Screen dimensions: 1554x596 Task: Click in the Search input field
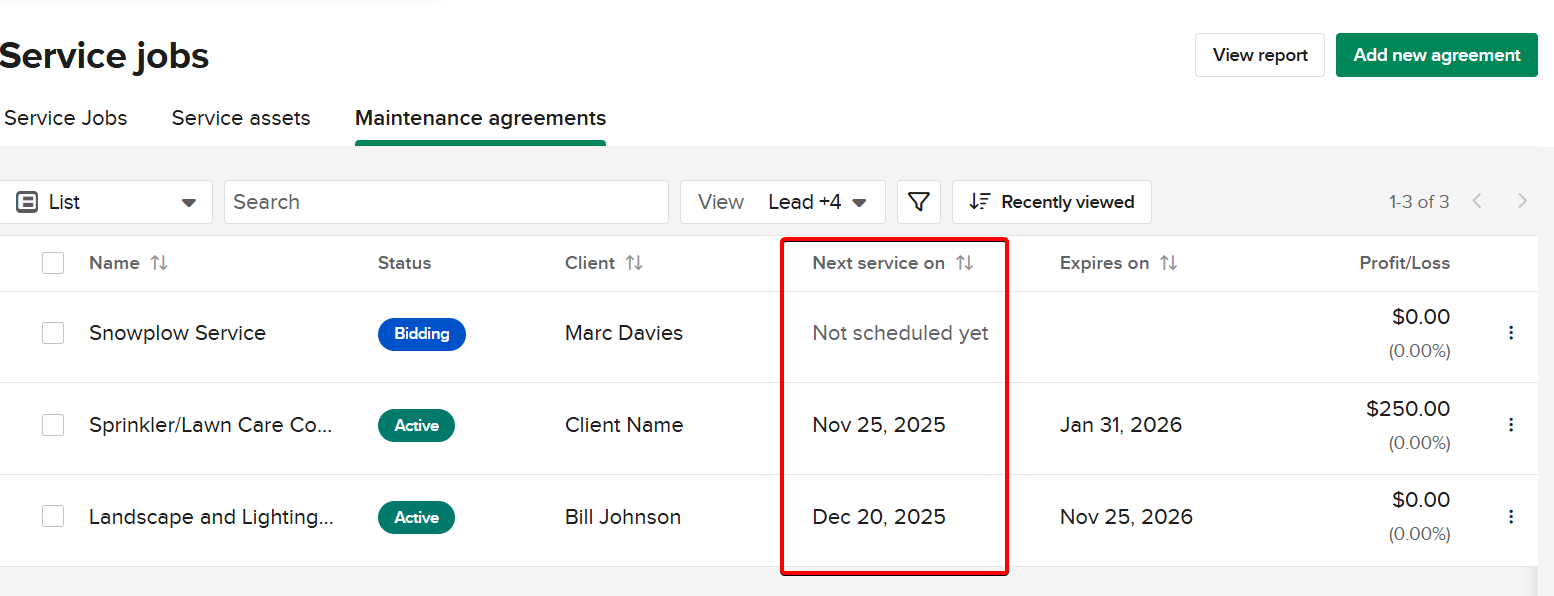click(445, 202)
